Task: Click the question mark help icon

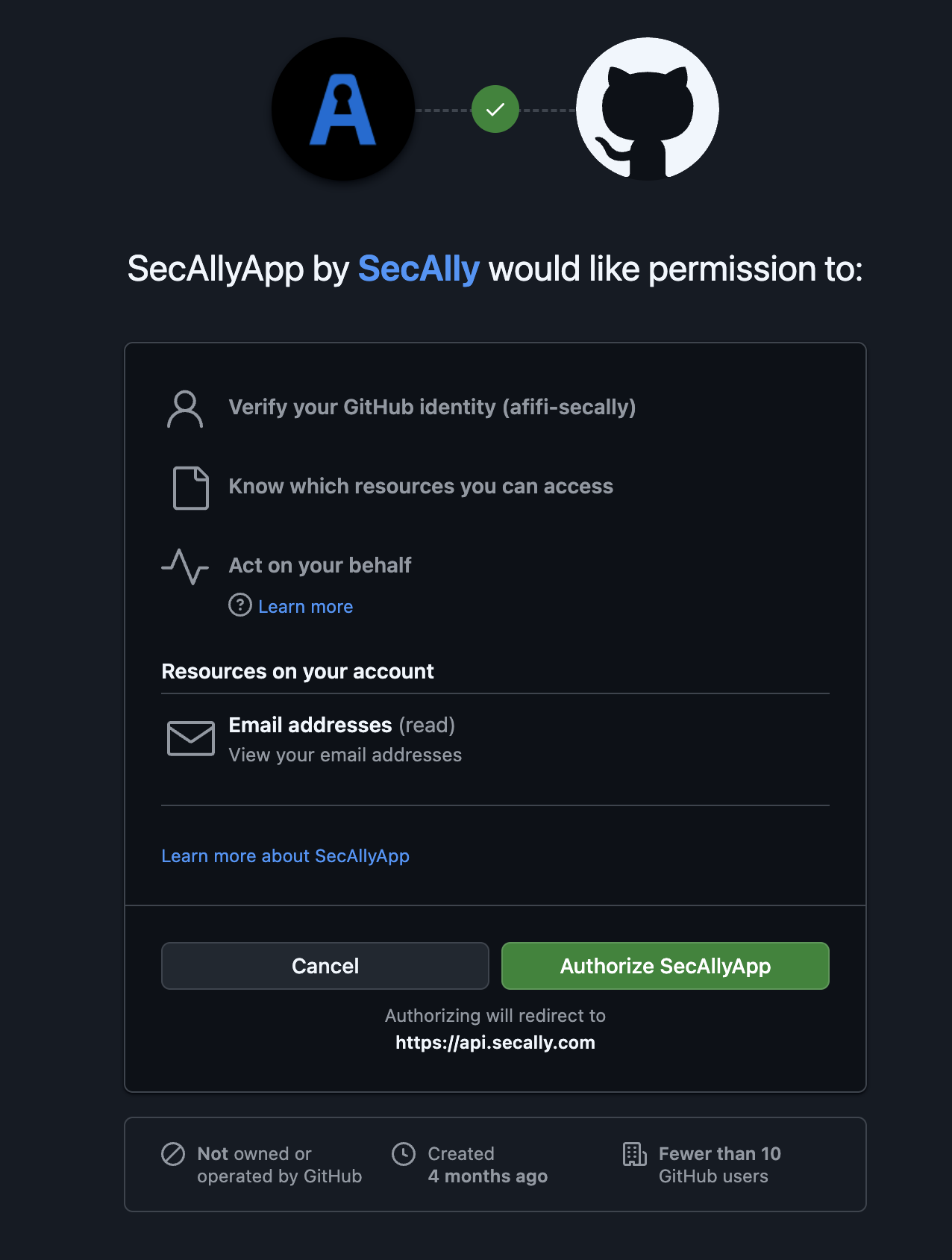Action: tap(239, 606)
